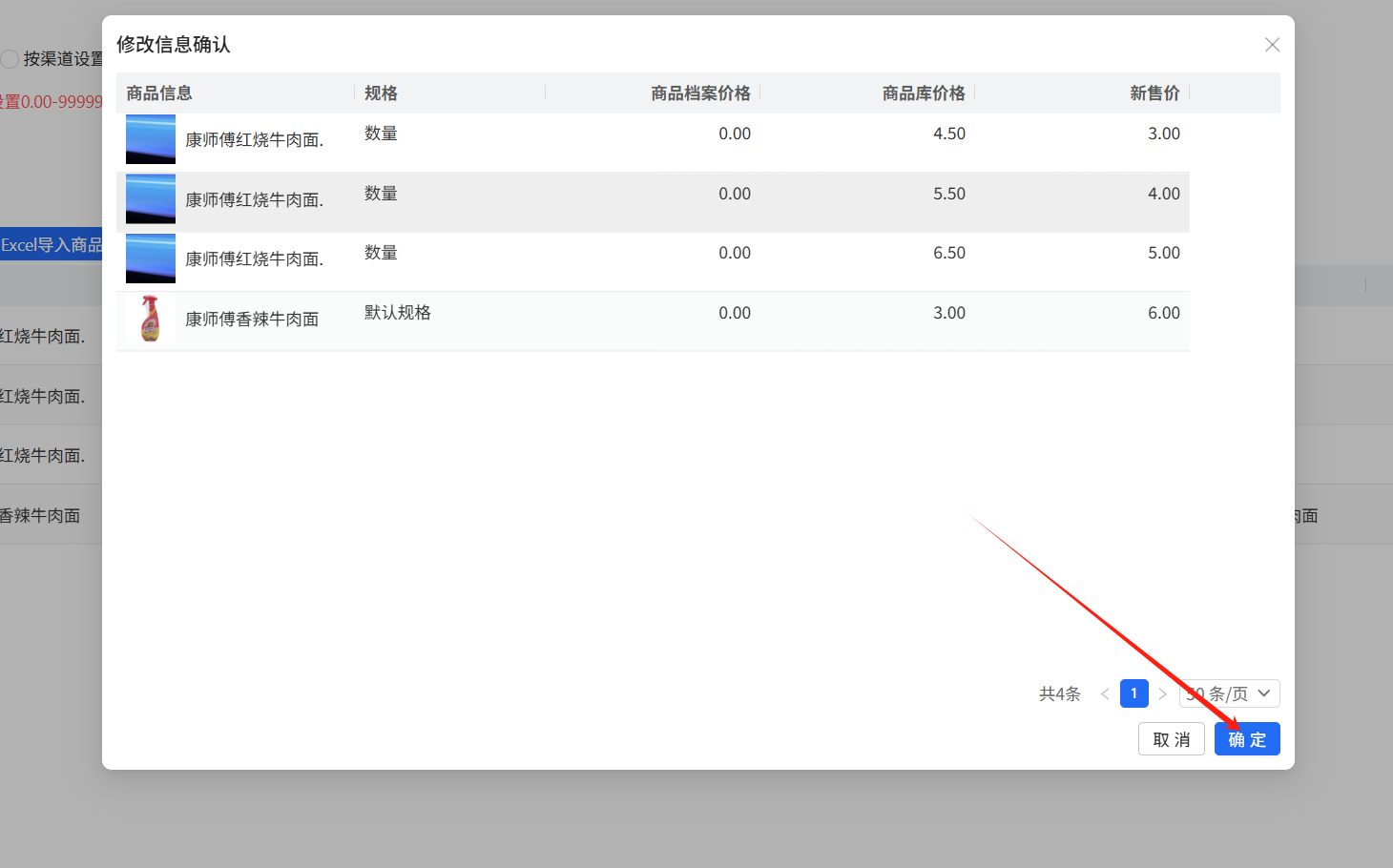Select 按渠道设置 radio in background page

tap(10, 59)
